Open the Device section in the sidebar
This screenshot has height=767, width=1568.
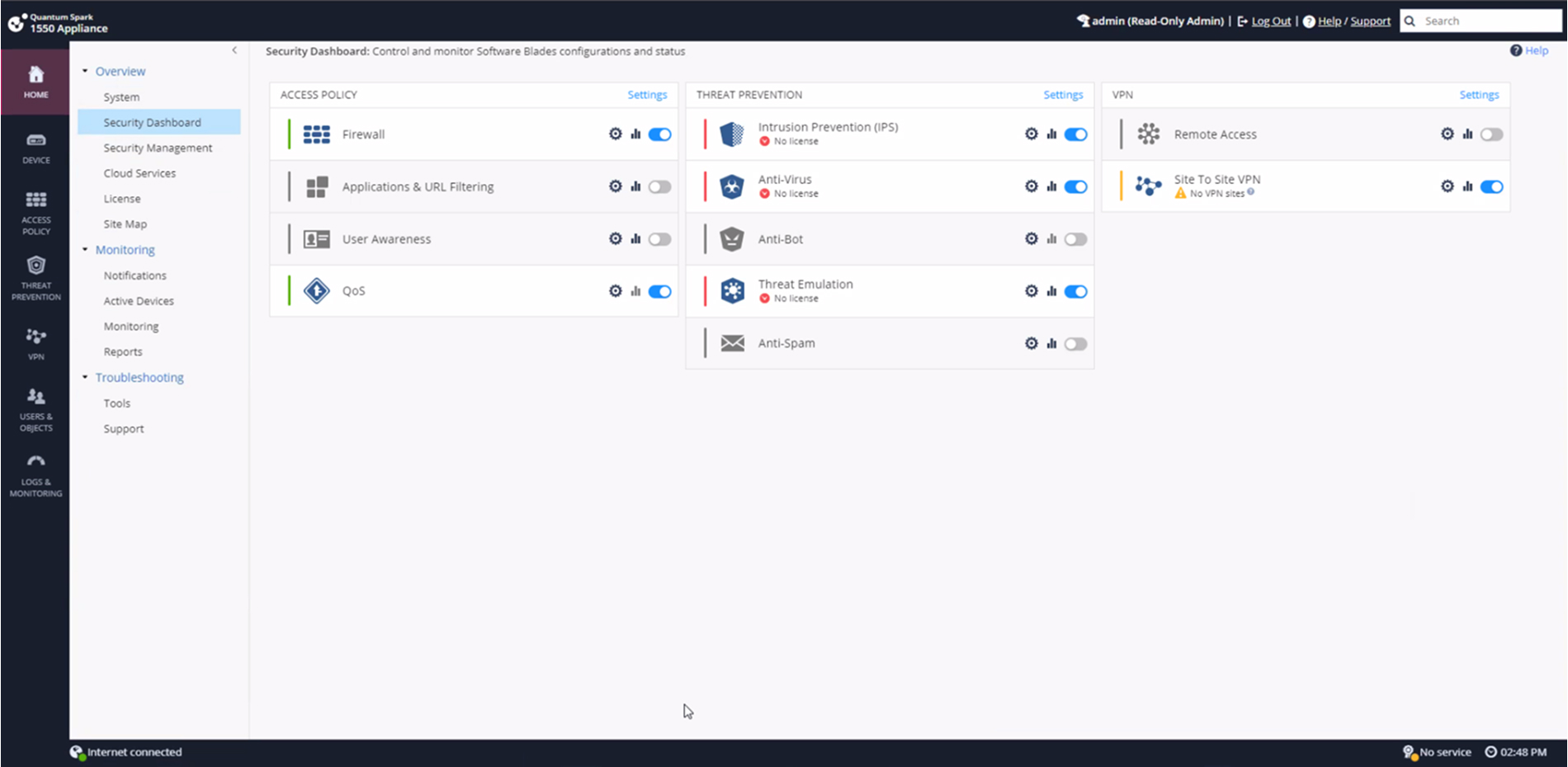35,148
